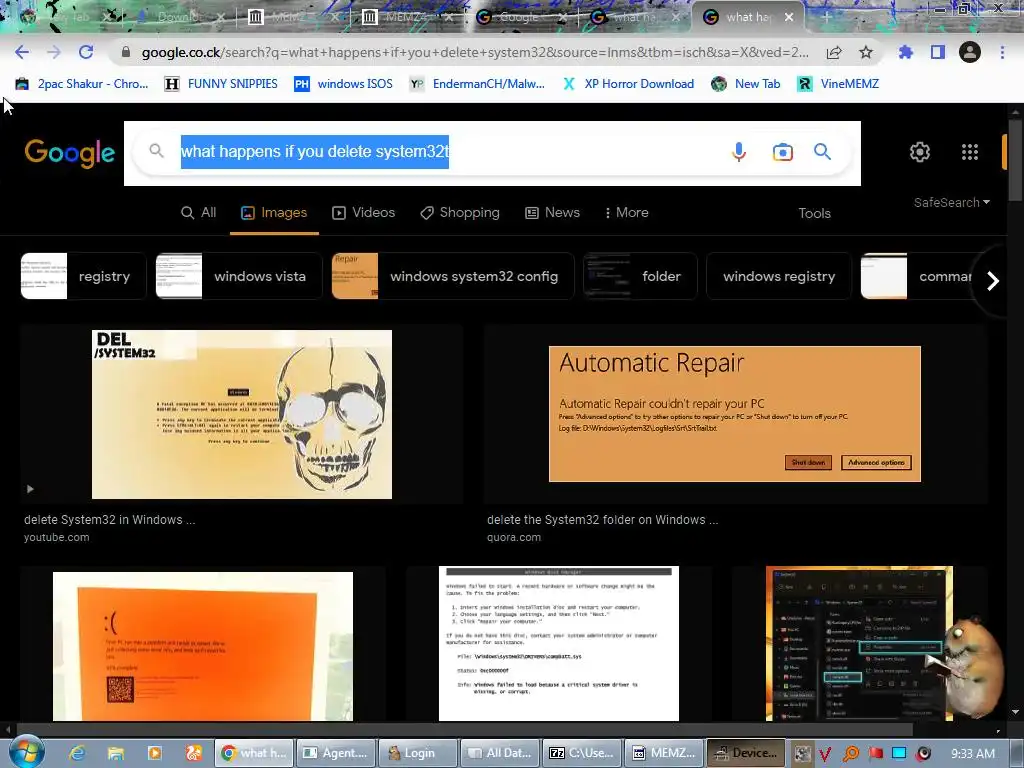Filter images by windows vista chip
Viewport: 1024px width, 768px height.
point(239,276)
